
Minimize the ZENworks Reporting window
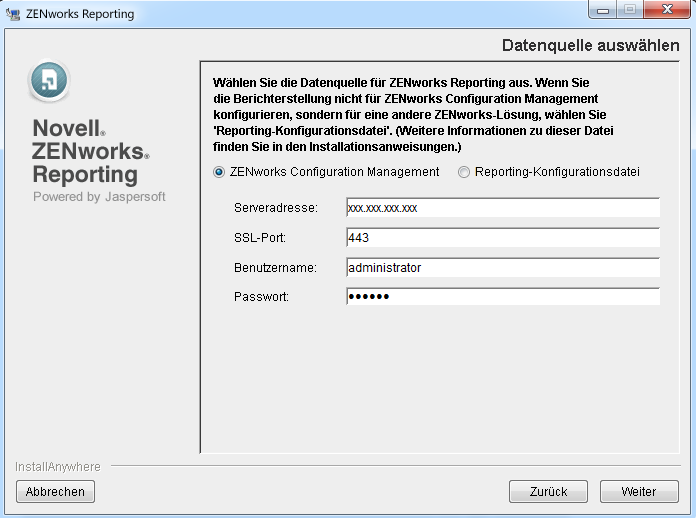click(x=602, y=10)
